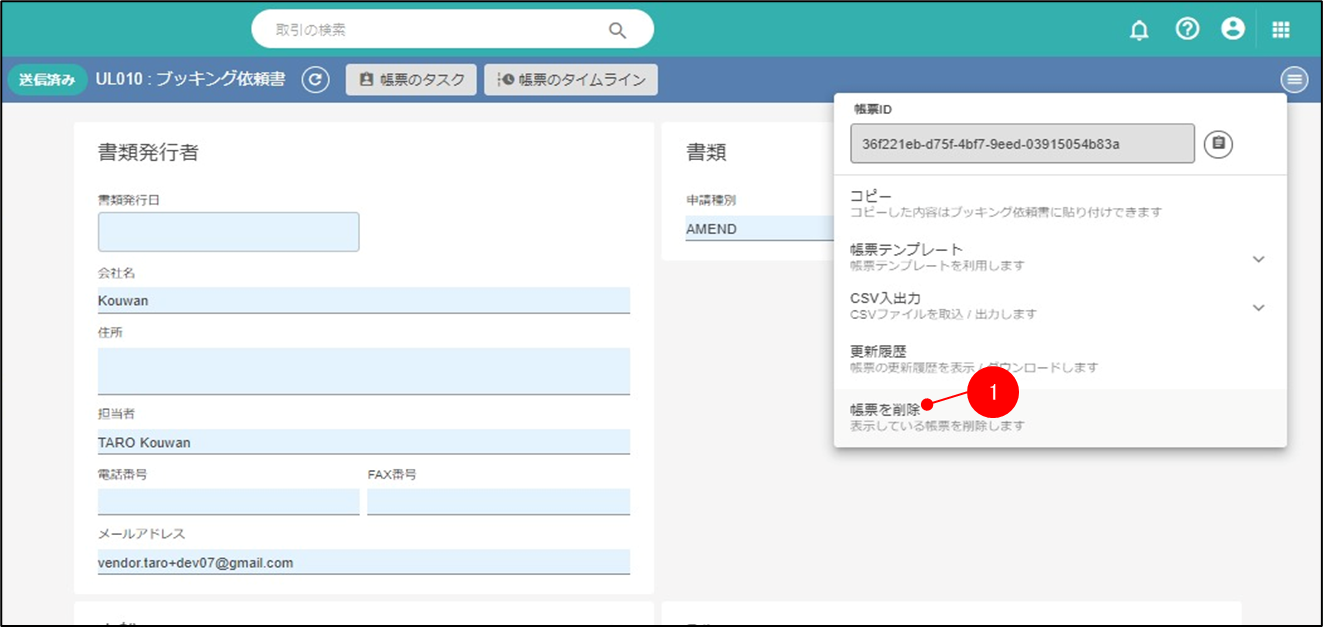Click the search magnifier icon
The width and height of the screenshot is (1323, 627).
coord(617,30)
